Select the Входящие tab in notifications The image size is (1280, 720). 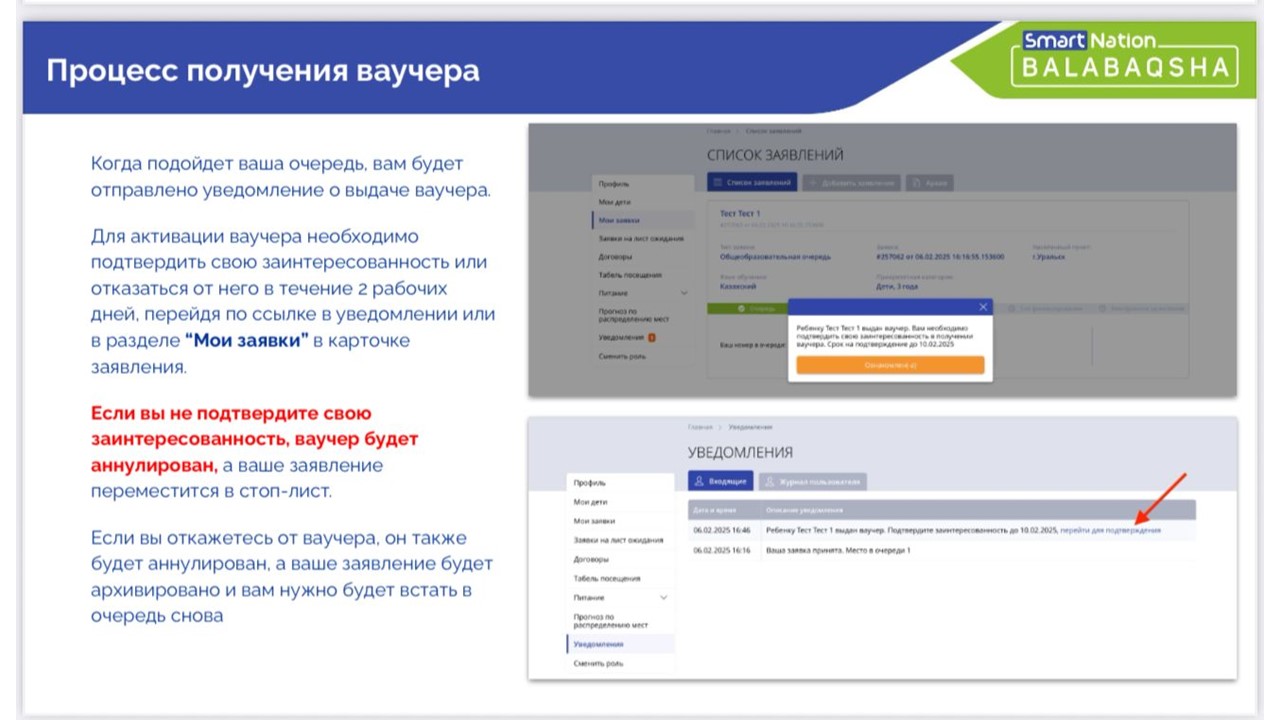(720, 481)
